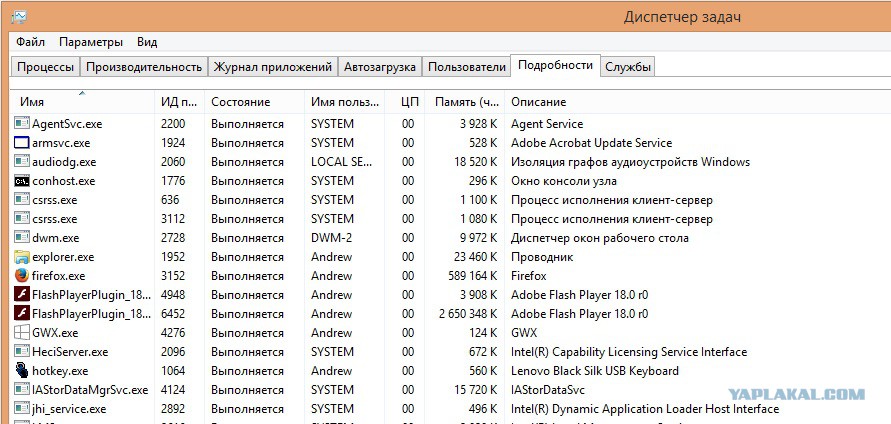Click the conhost.exe console icon
The width and height of the screenshot is (891, 424).
click(x=22, y=181)
